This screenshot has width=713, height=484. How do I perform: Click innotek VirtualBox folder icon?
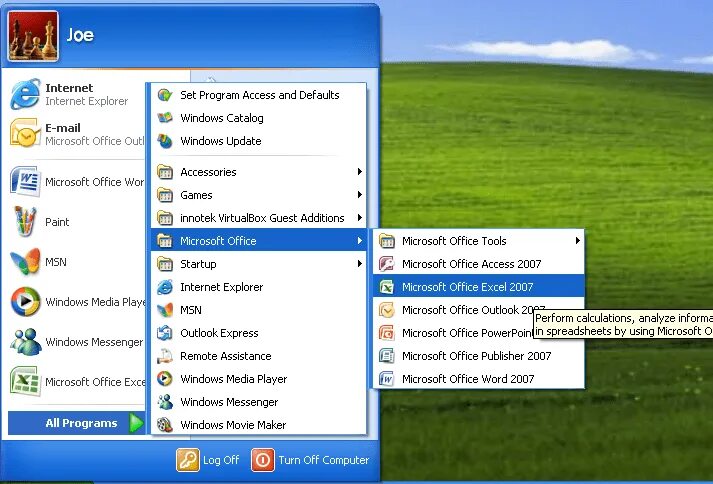click(165, 218)
